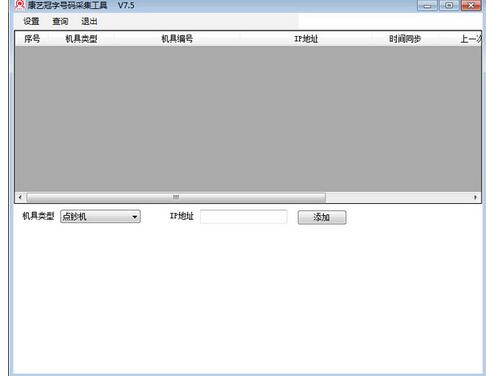This screenshot has width=486, height=376.
Task: Click the horizontal scrollbar thumb
Action: 176,197
